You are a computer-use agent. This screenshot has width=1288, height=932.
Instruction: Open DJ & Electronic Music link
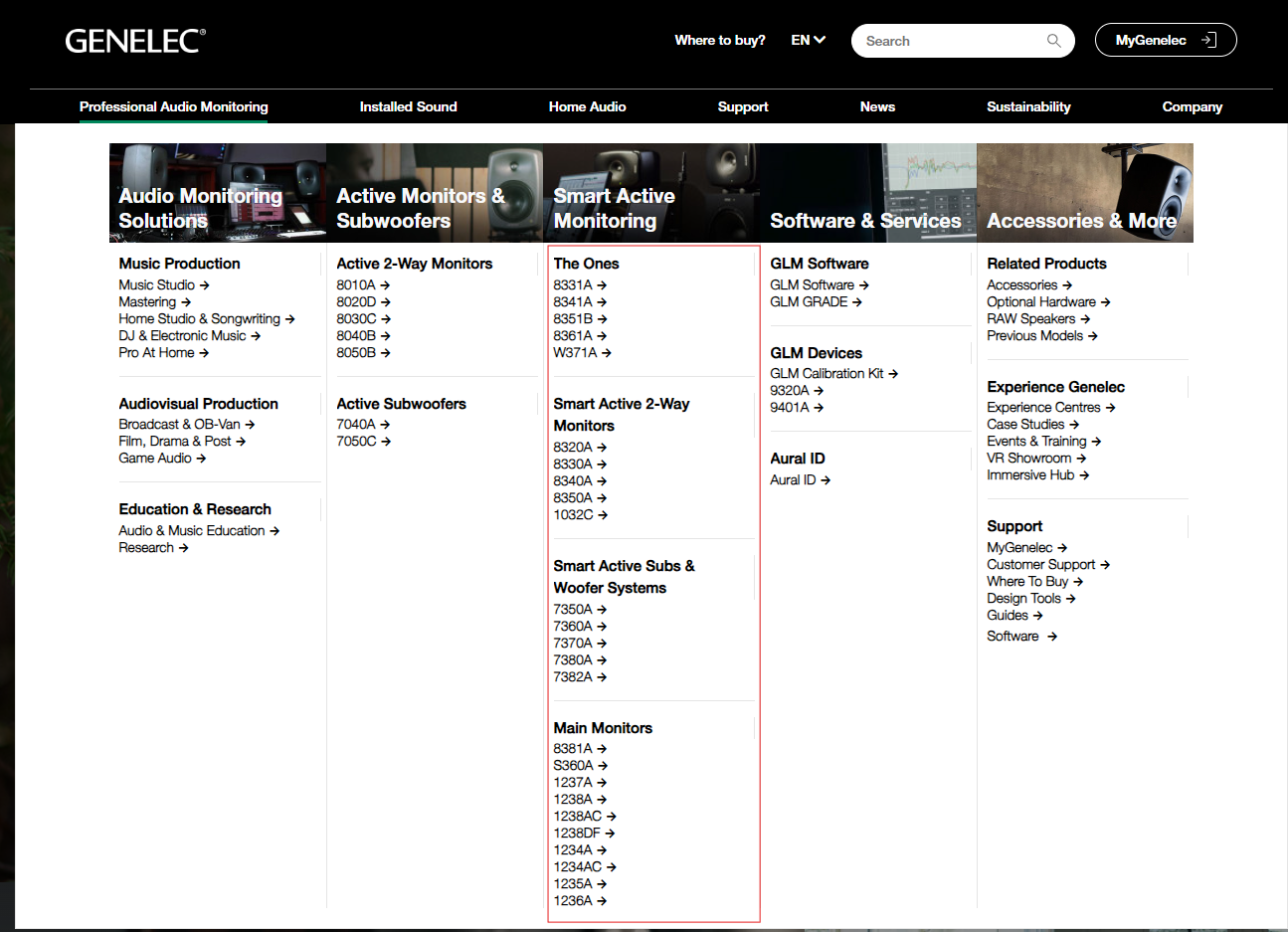[189, 335]
